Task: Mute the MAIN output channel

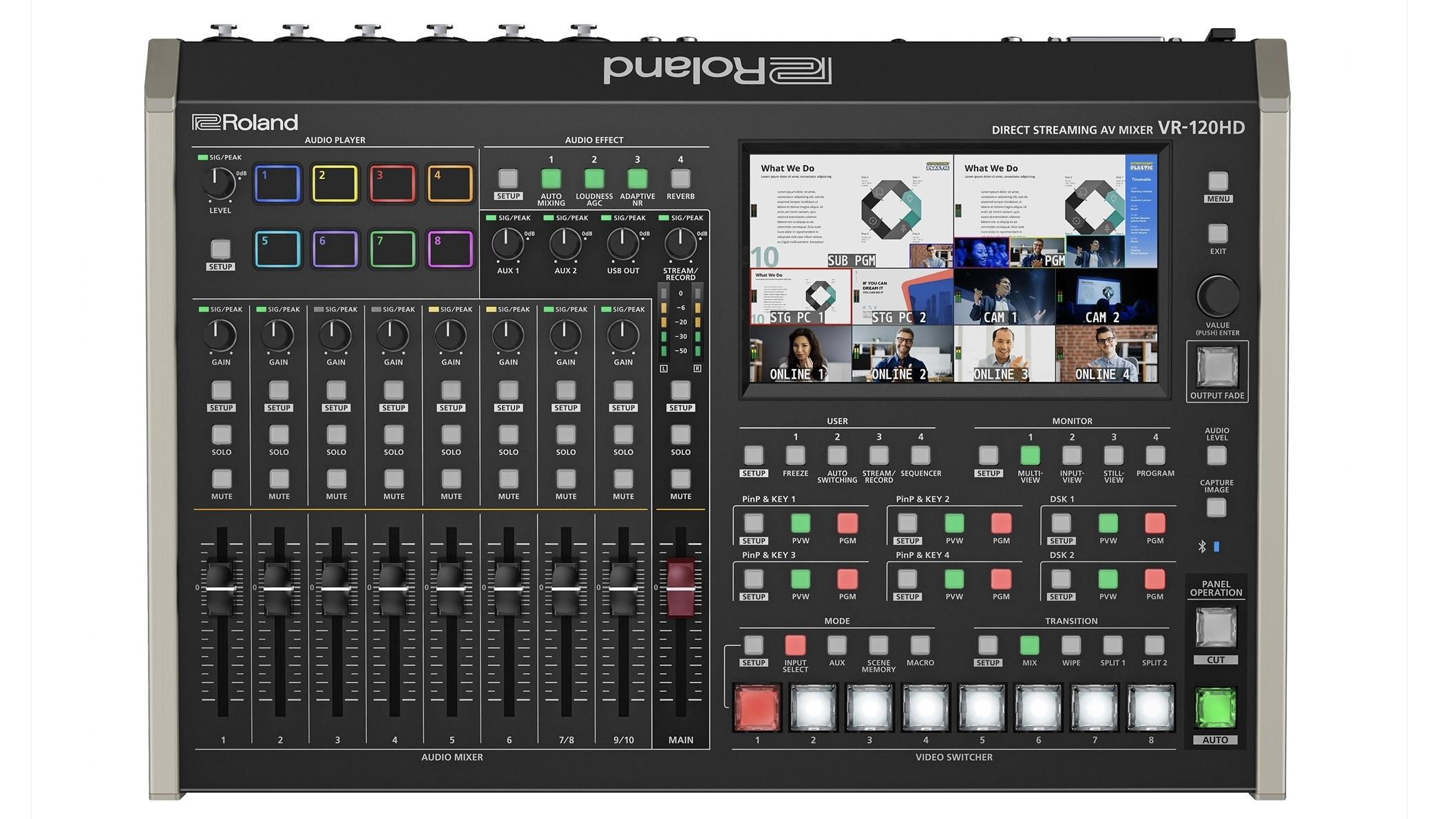Action: point(681,478)
